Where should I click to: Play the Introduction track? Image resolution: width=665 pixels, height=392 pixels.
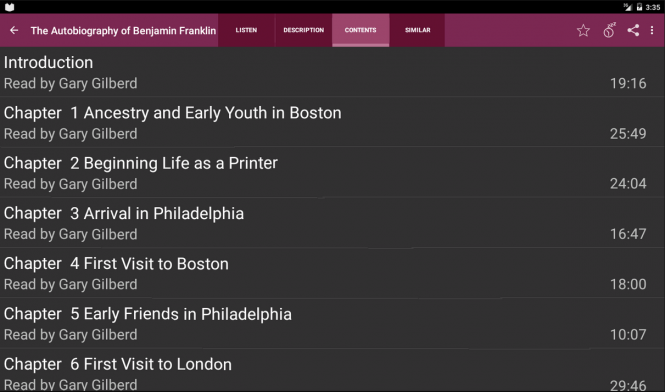click(x=332, y=72)
